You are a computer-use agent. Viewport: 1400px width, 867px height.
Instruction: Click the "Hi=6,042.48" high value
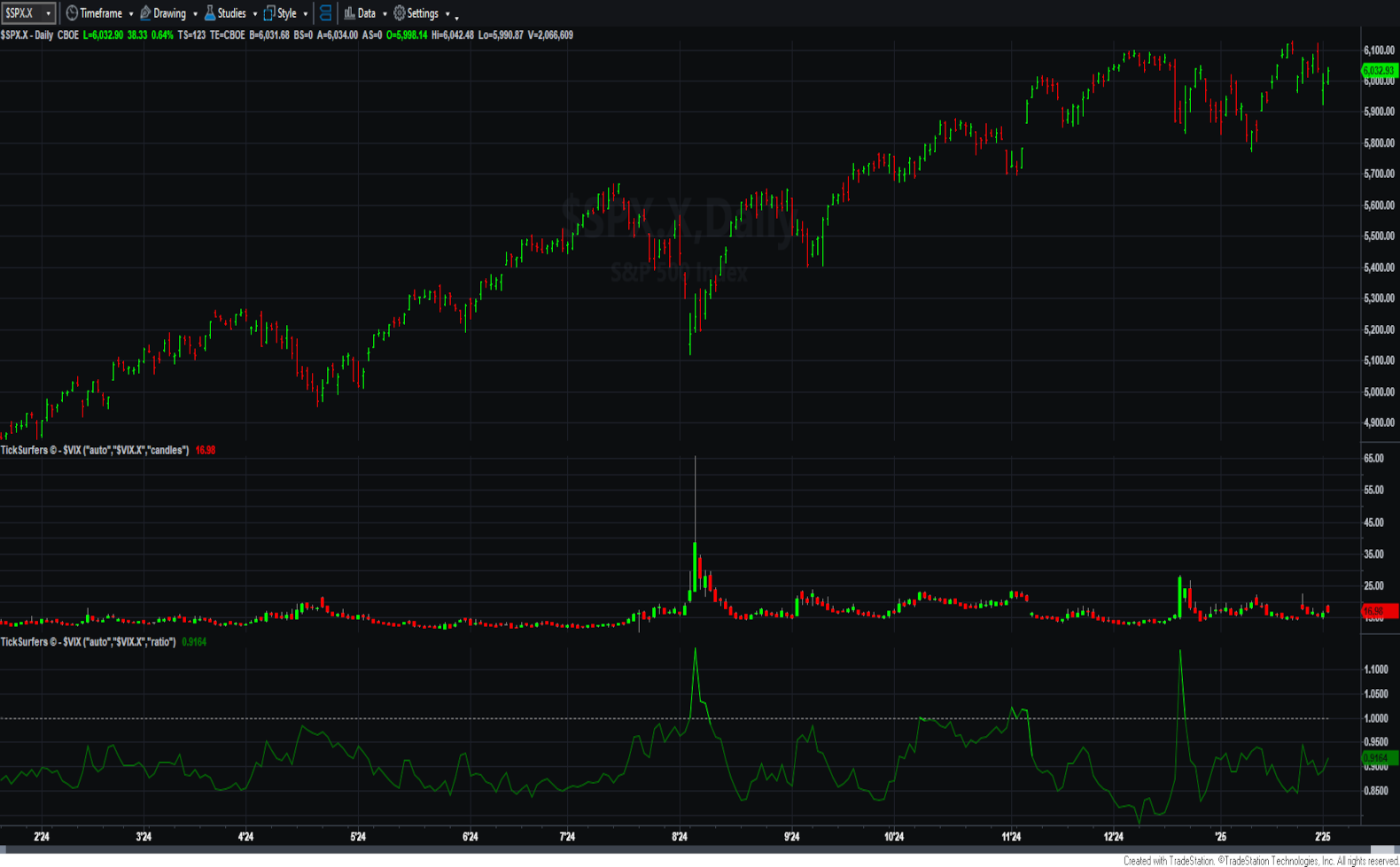tap(453, 35)
